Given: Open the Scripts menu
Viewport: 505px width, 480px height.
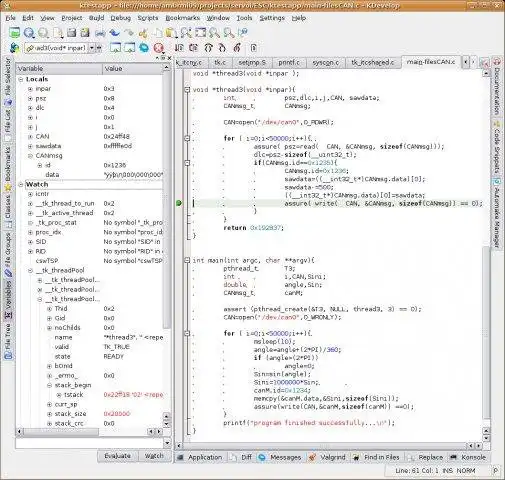Looking at the screenshot, I should [148, 18].
